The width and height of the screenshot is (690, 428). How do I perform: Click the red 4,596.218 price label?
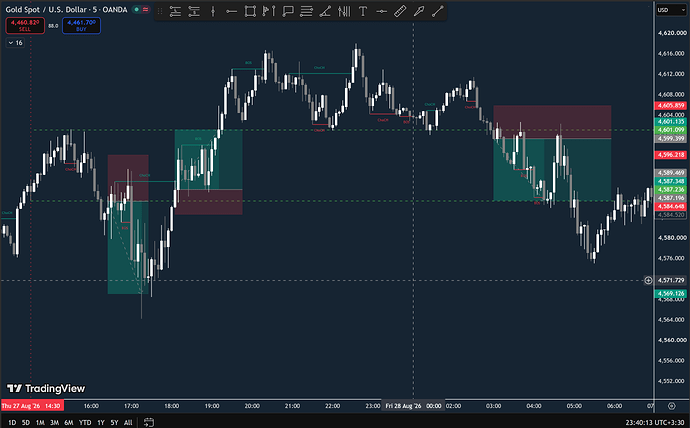point(671,155)
